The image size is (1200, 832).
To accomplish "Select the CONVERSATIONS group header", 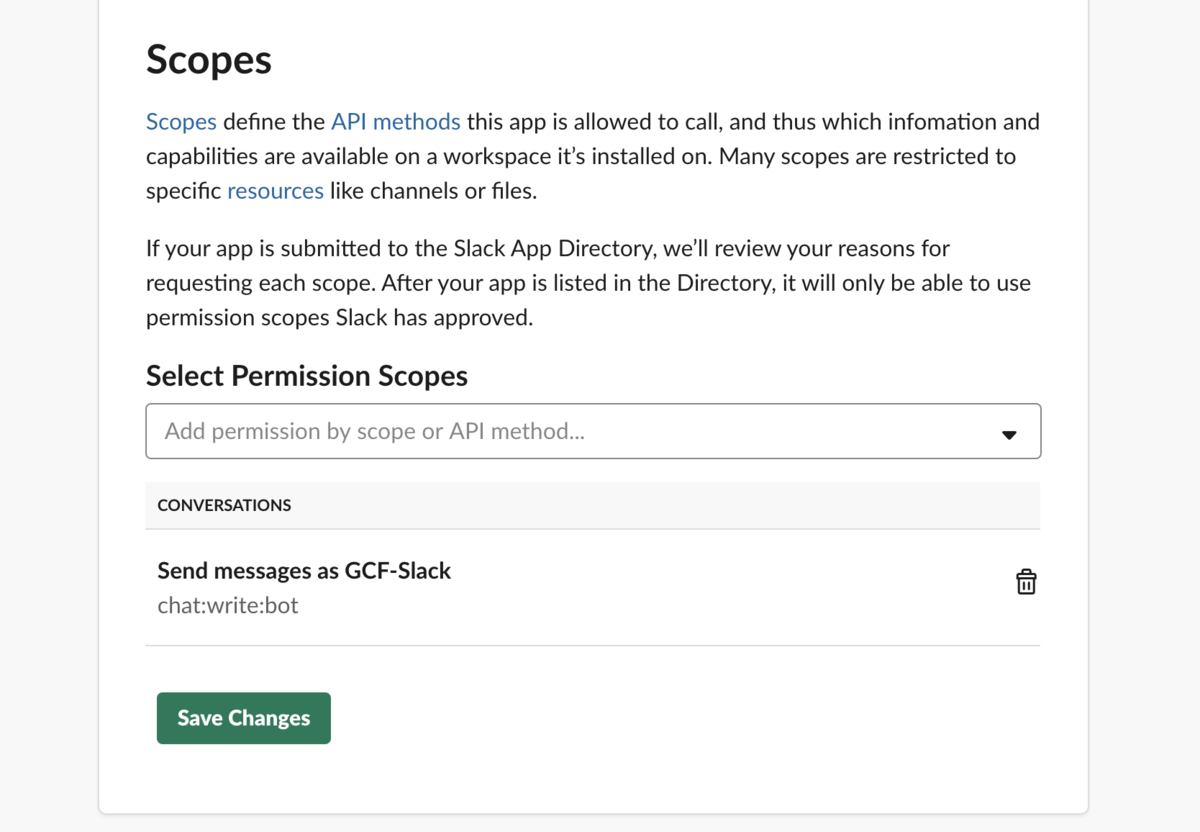I will pos(224,505).
